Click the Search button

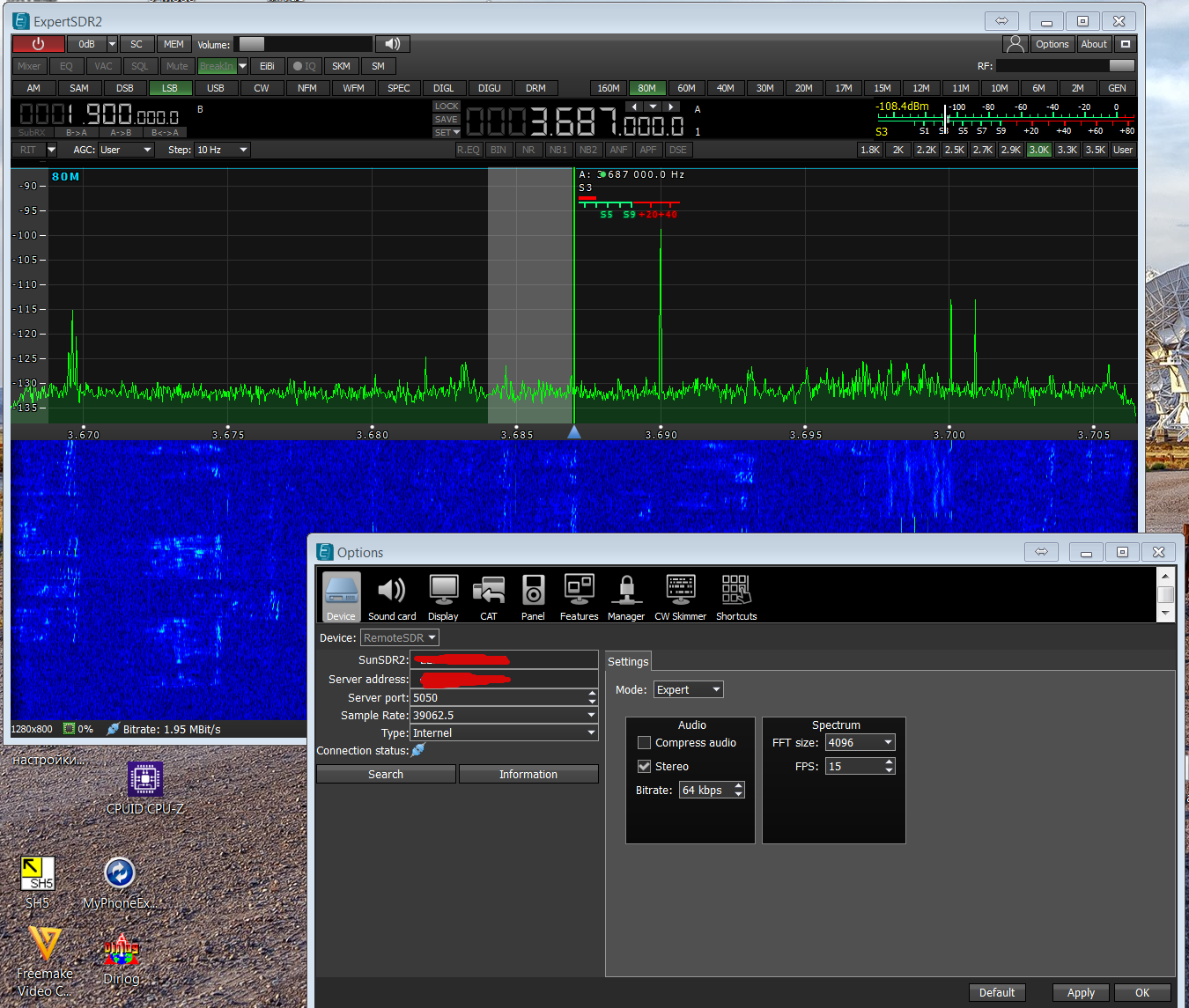[x=386, y=774]
